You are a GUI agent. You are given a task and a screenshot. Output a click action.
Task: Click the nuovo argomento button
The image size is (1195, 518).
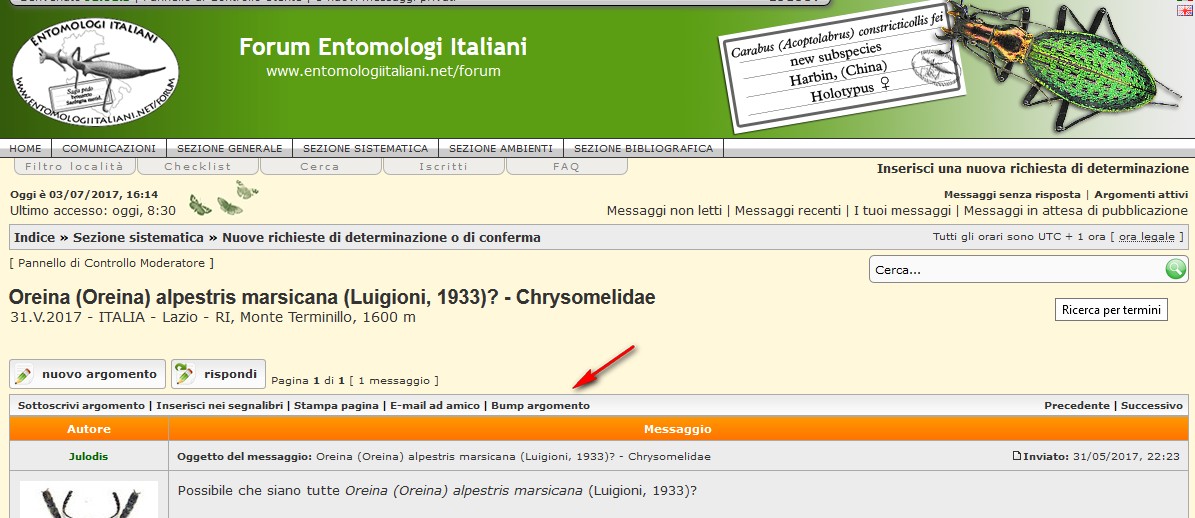[x=88, y=374]
